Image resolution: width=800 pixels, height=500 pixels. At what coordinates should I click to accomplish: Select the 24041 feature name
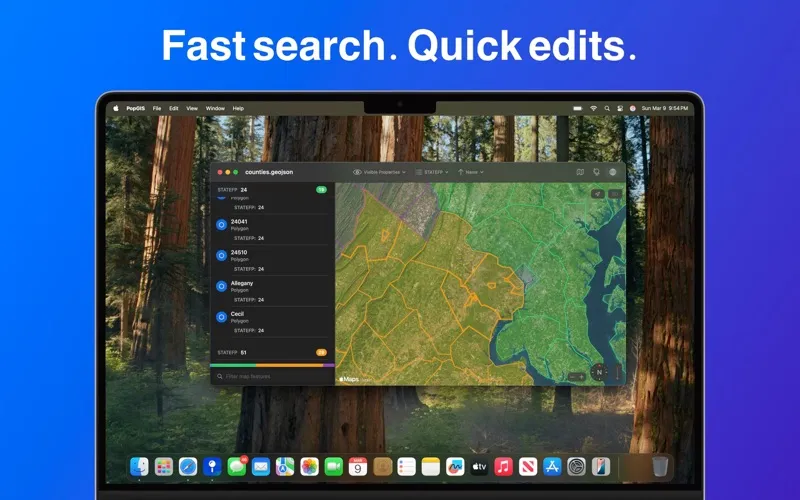click(239, 221)
